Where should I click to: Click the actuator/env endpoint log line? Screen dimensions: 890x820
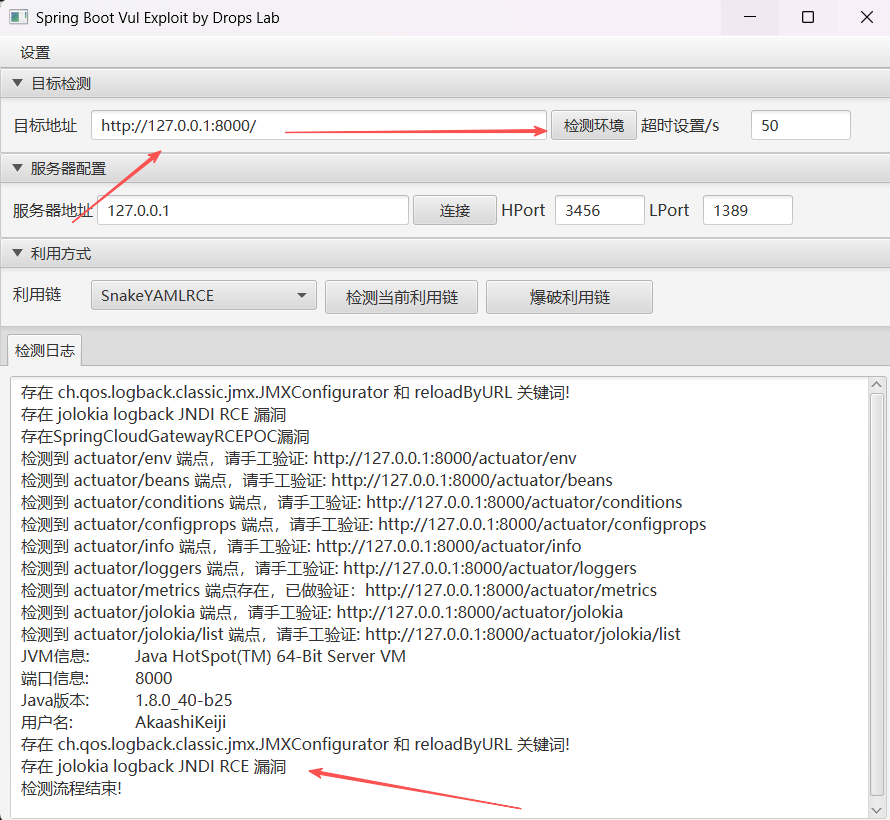(x=299, y=459)
